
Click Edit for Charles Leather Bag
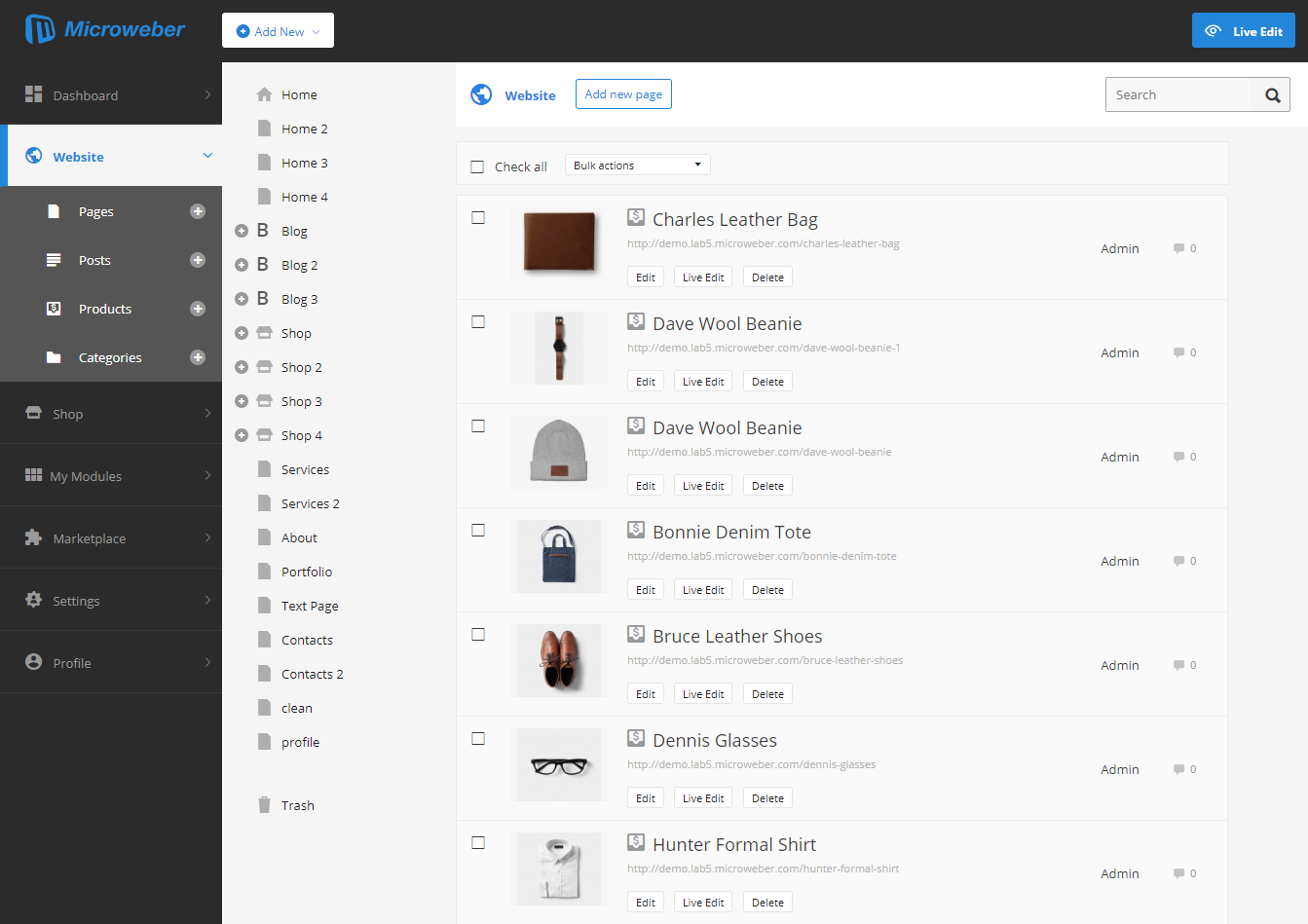[x=646, y=277]
